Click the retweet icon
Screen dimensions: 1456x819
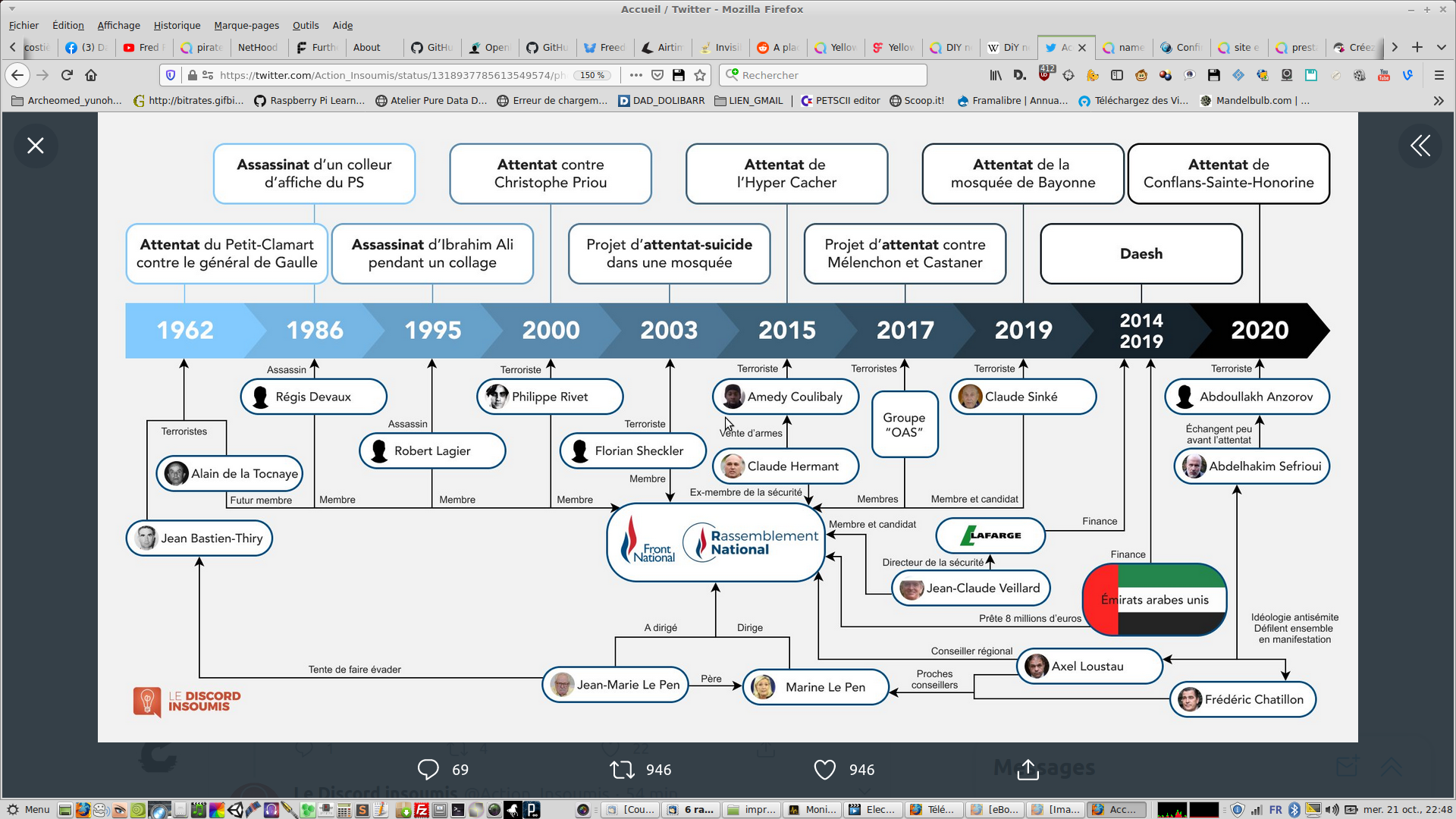pyautogui.click(x=623, y=770)
